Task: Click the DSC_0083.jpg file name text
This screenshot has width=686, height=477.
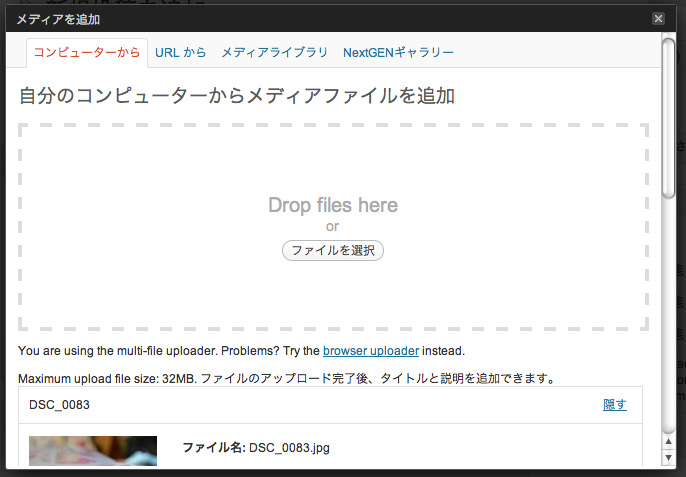Action: 289,448
